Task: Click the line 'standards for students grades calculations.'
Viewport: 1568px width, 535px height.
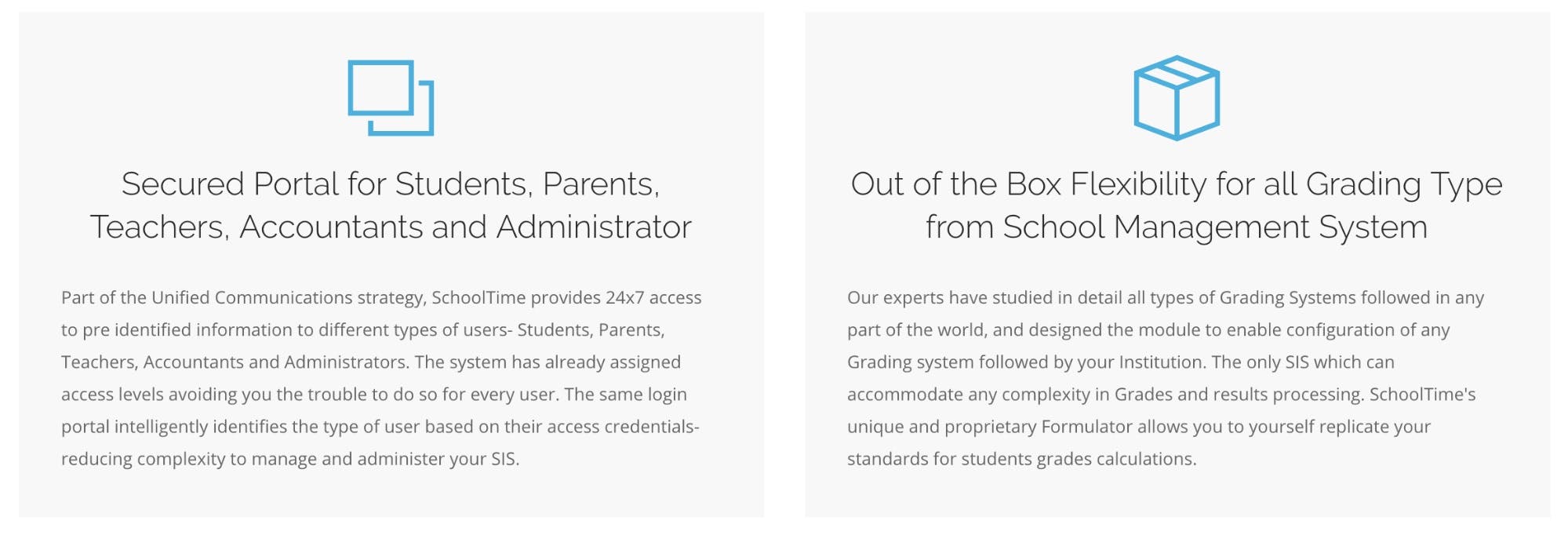Action: (x=1021, y=460)
